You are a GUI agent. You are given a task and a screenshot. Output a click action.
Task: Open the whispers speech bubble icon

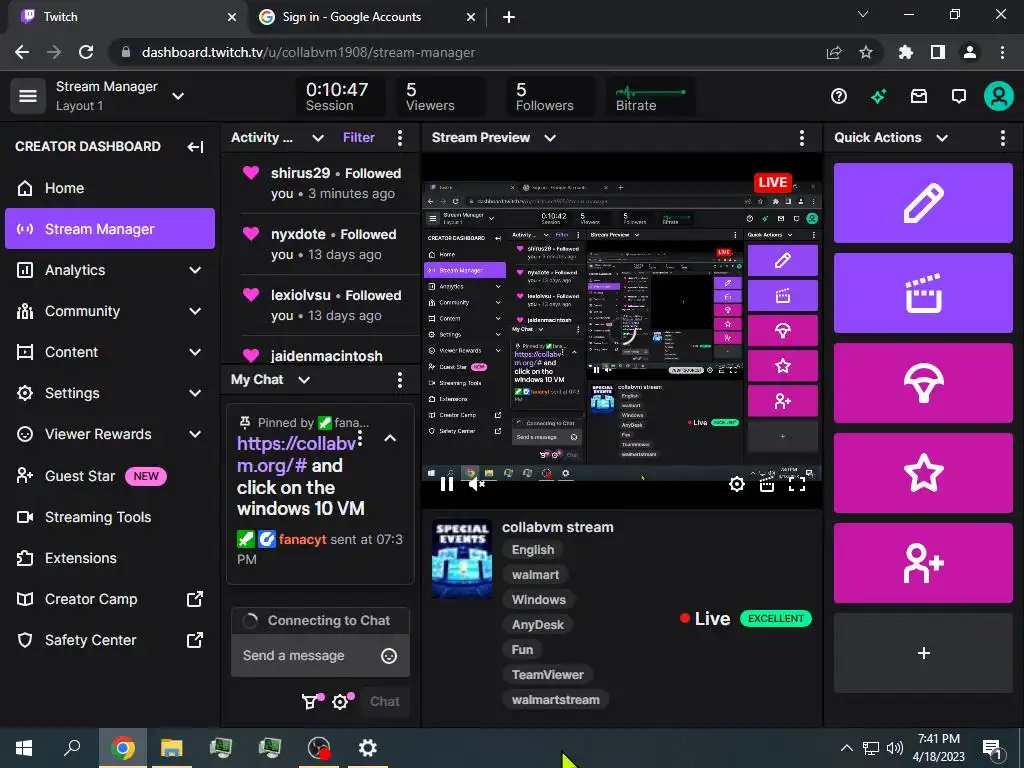tap(959, 97)
